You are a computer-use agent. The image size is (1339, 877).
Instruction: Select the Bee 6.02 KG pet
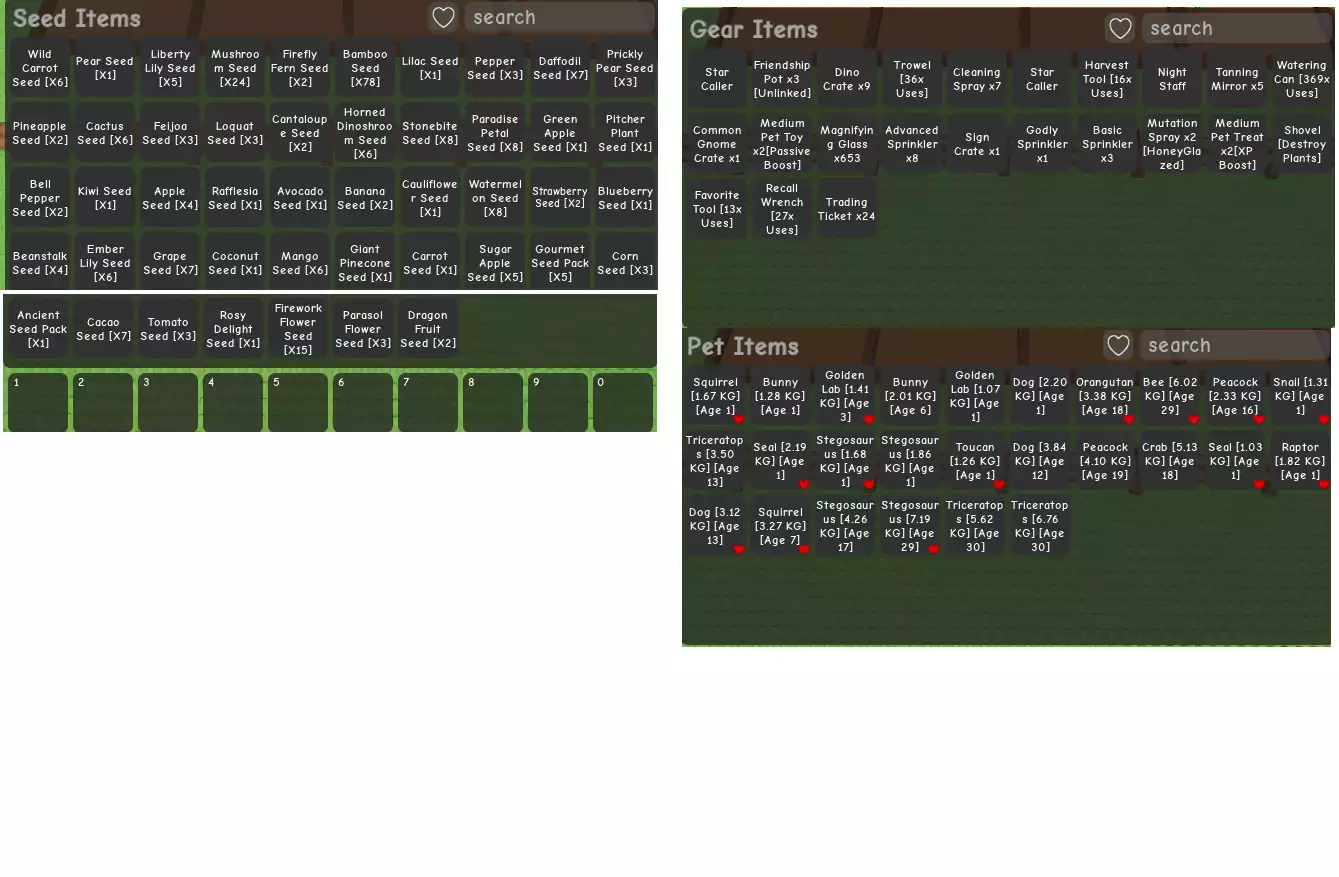[x=1170, y=396]
